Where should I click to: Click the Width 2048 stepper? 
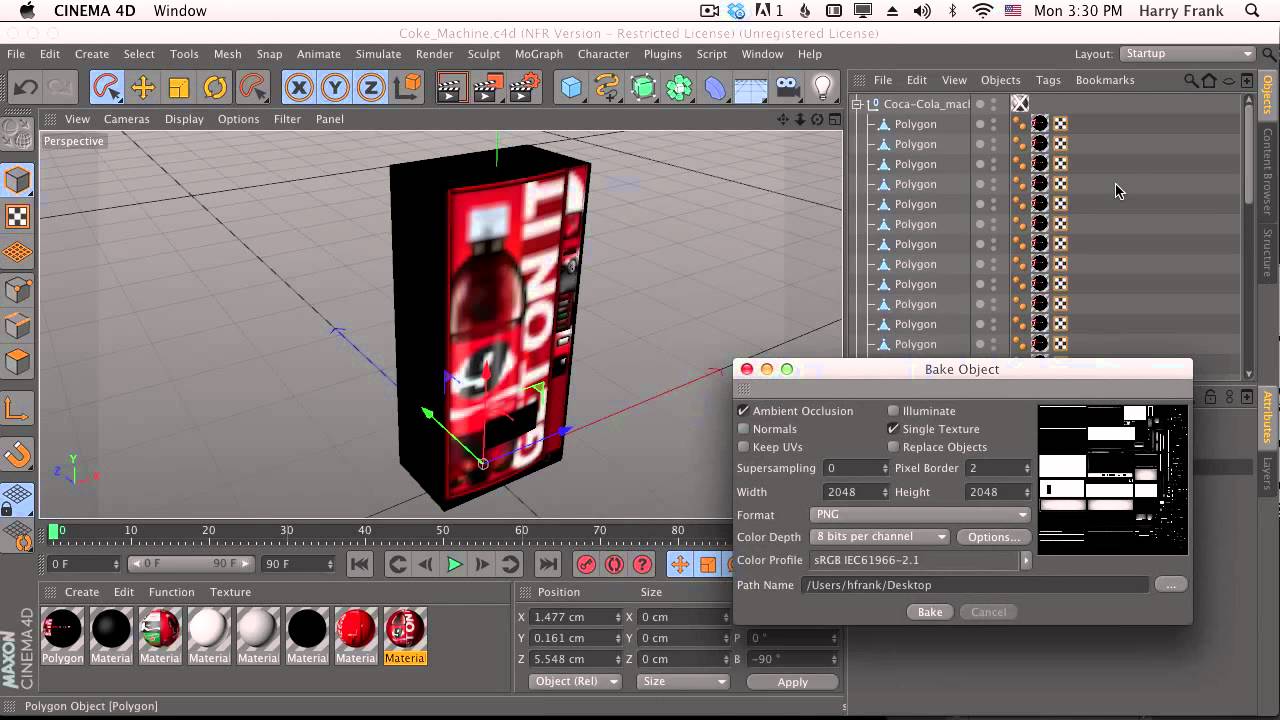click(884, 492)
